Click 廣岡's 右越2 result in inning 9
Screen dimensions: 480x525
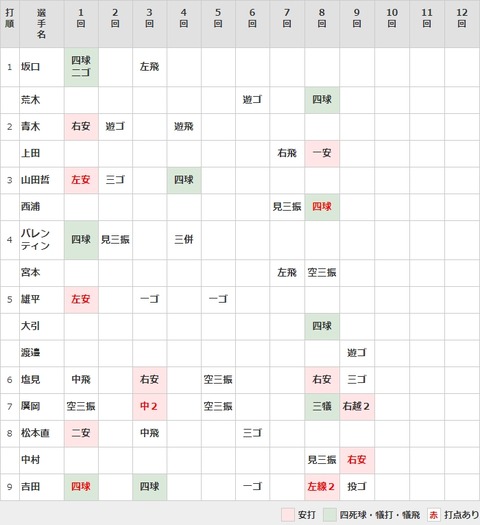coord(356,406)
